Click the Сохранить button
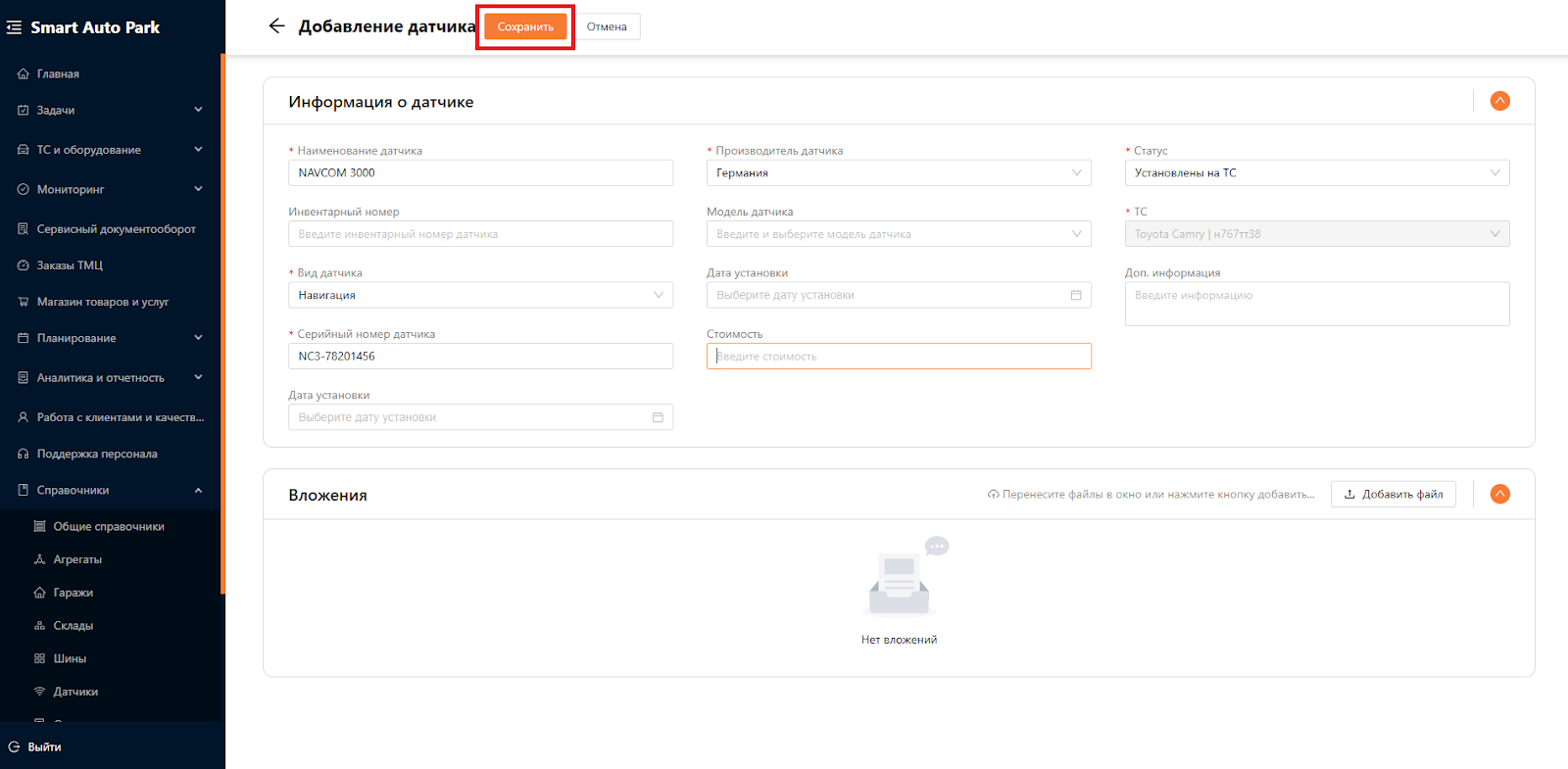The image size is (1568, 769). click(x=525, y=26)
